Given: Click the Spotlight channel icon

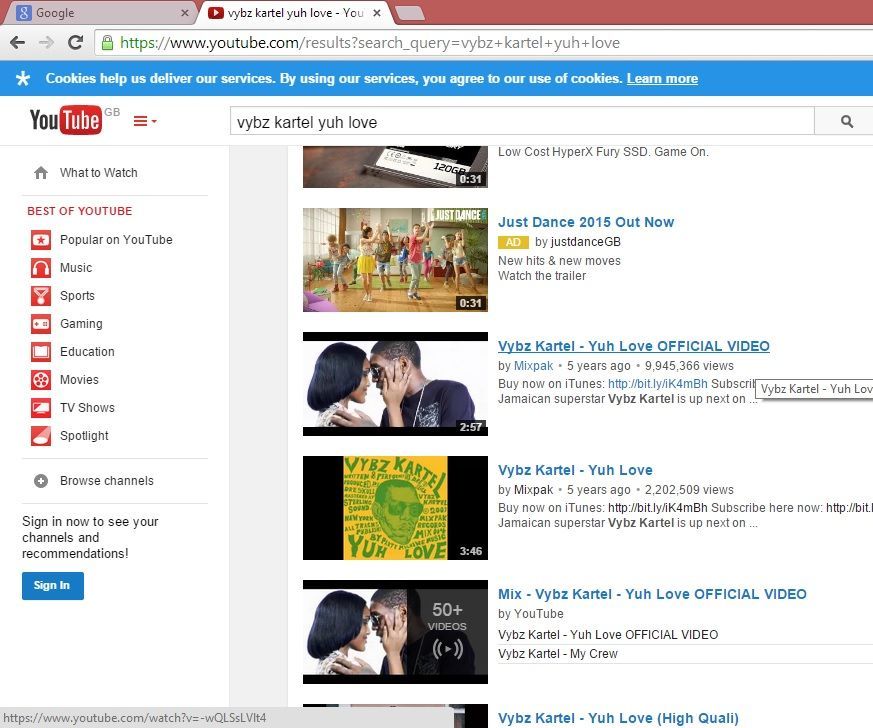Looking at the screenshot, I should [x=41, y=436].
